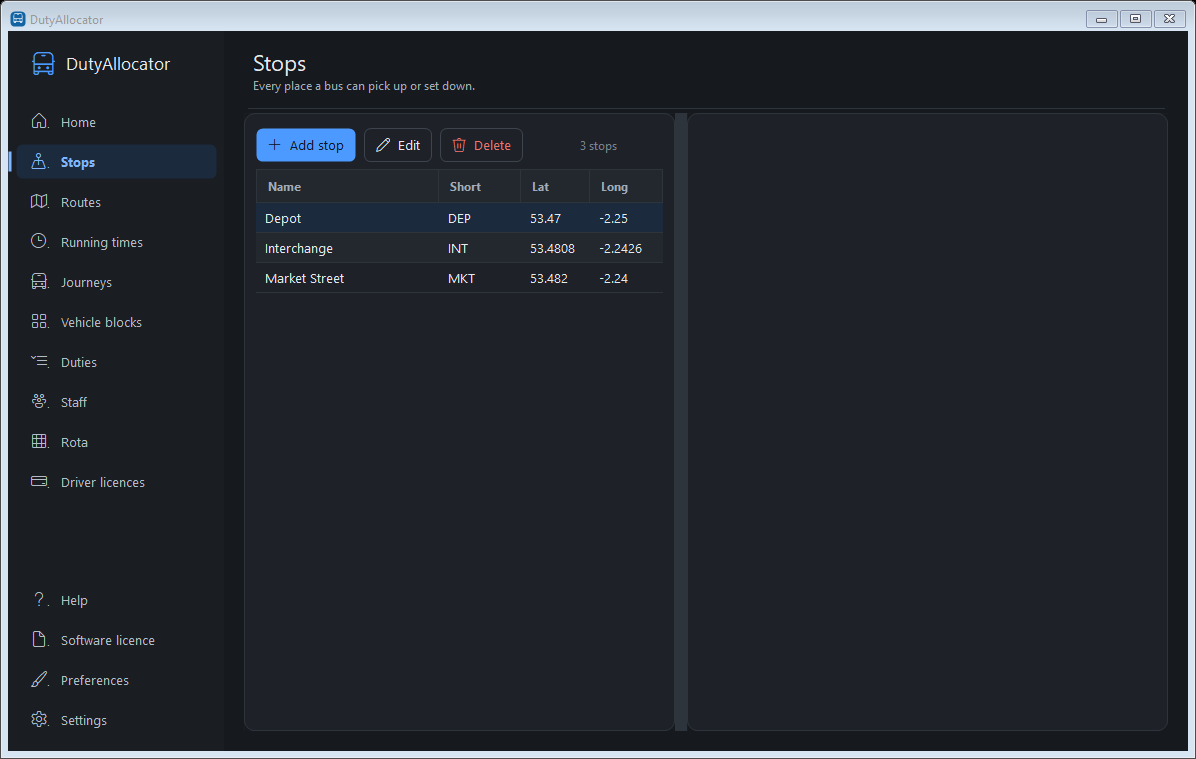Open the Settings page

tap(116, 720)
